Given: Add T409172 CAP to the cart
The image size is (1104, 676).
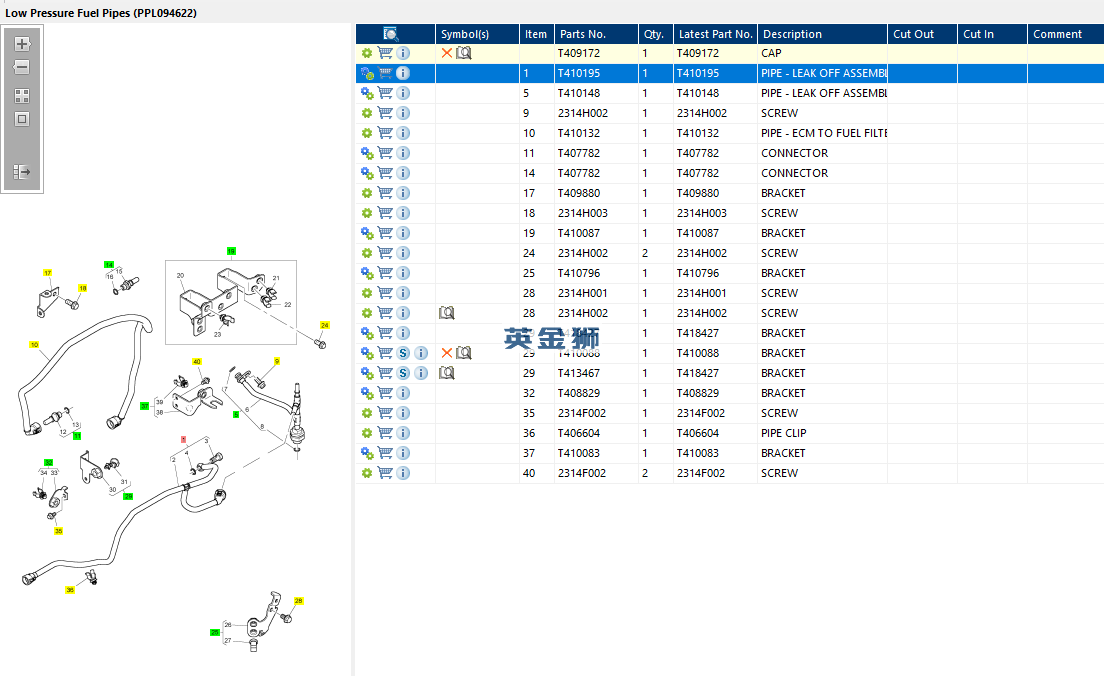Looking at the screenshot, I should coord(385,53).
